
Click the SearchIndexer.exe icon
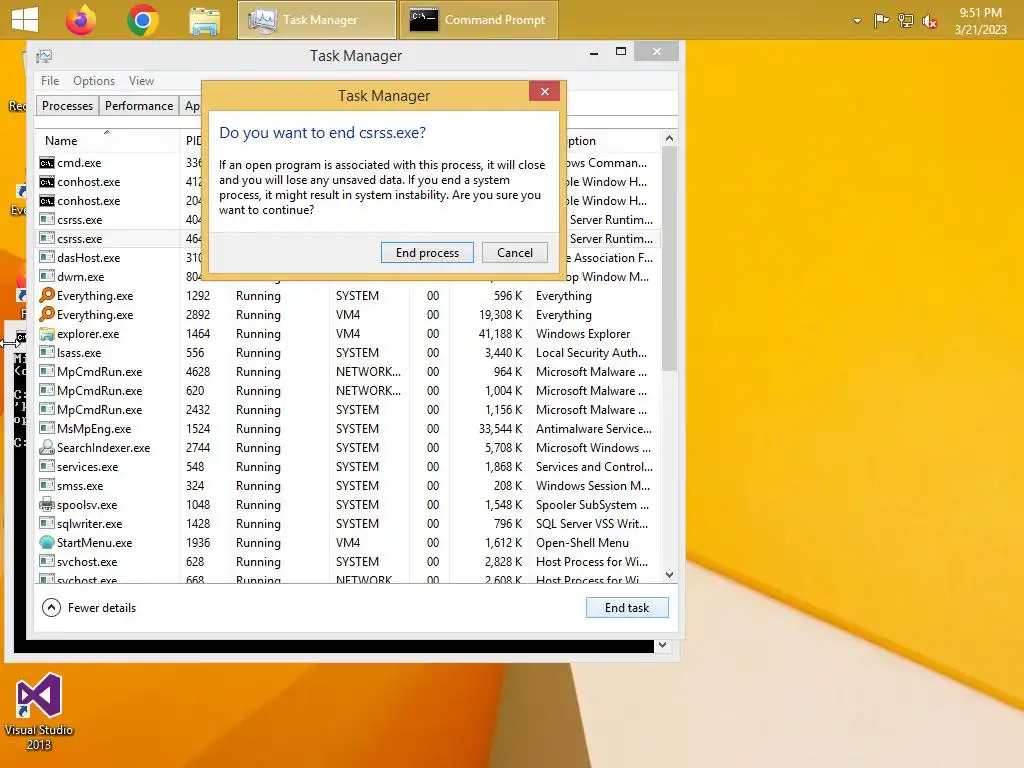pos(46,447)
